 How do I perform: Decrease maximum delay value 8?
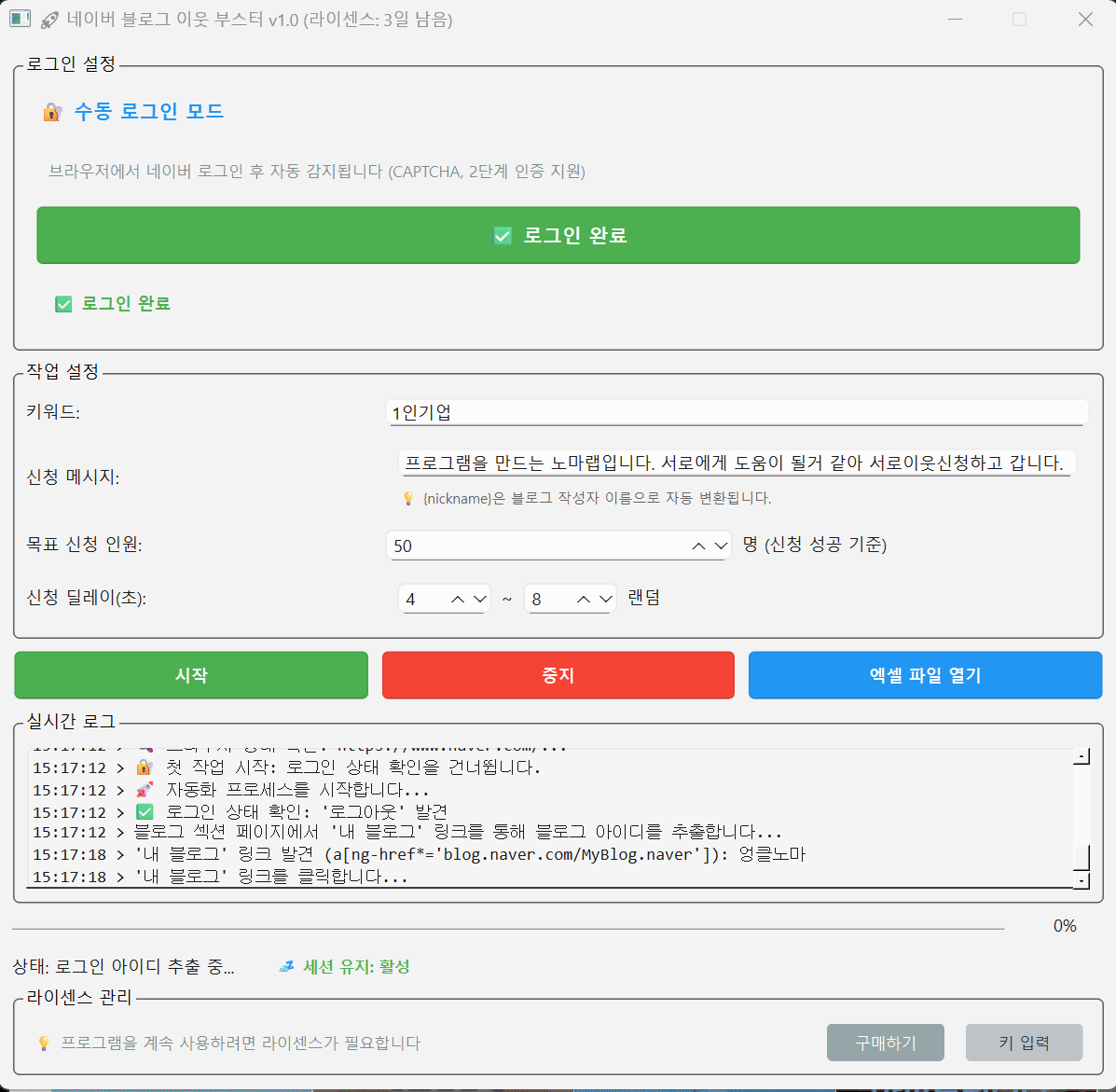coord(606,600)
